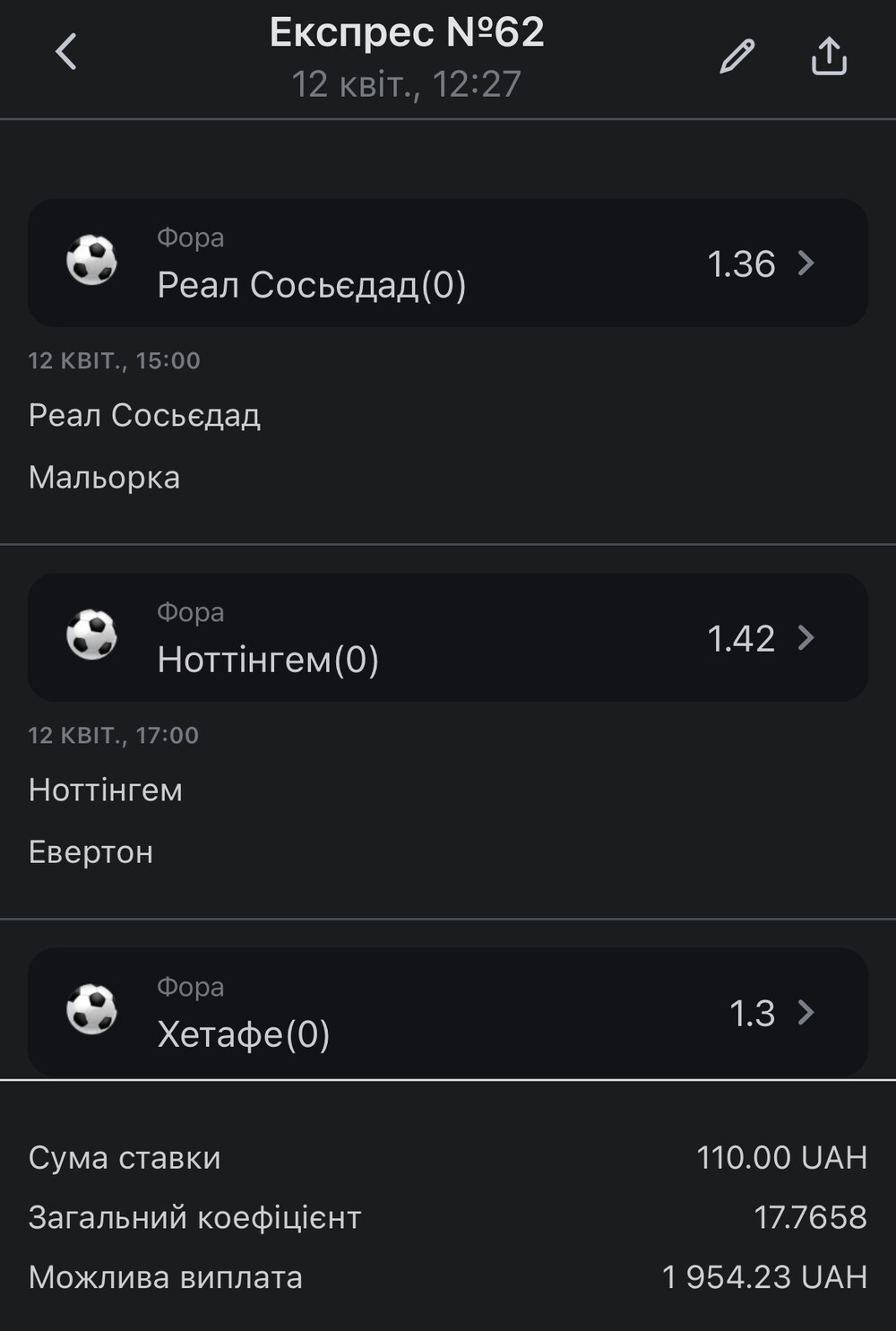896x1331 pixels.
Task: Tap the share upload icon
Action: tap(829, 56)
